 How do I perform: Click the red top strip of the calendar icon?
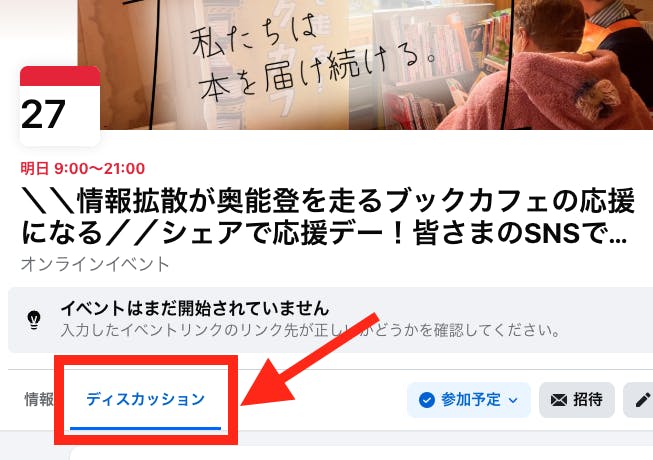point(60,76)
